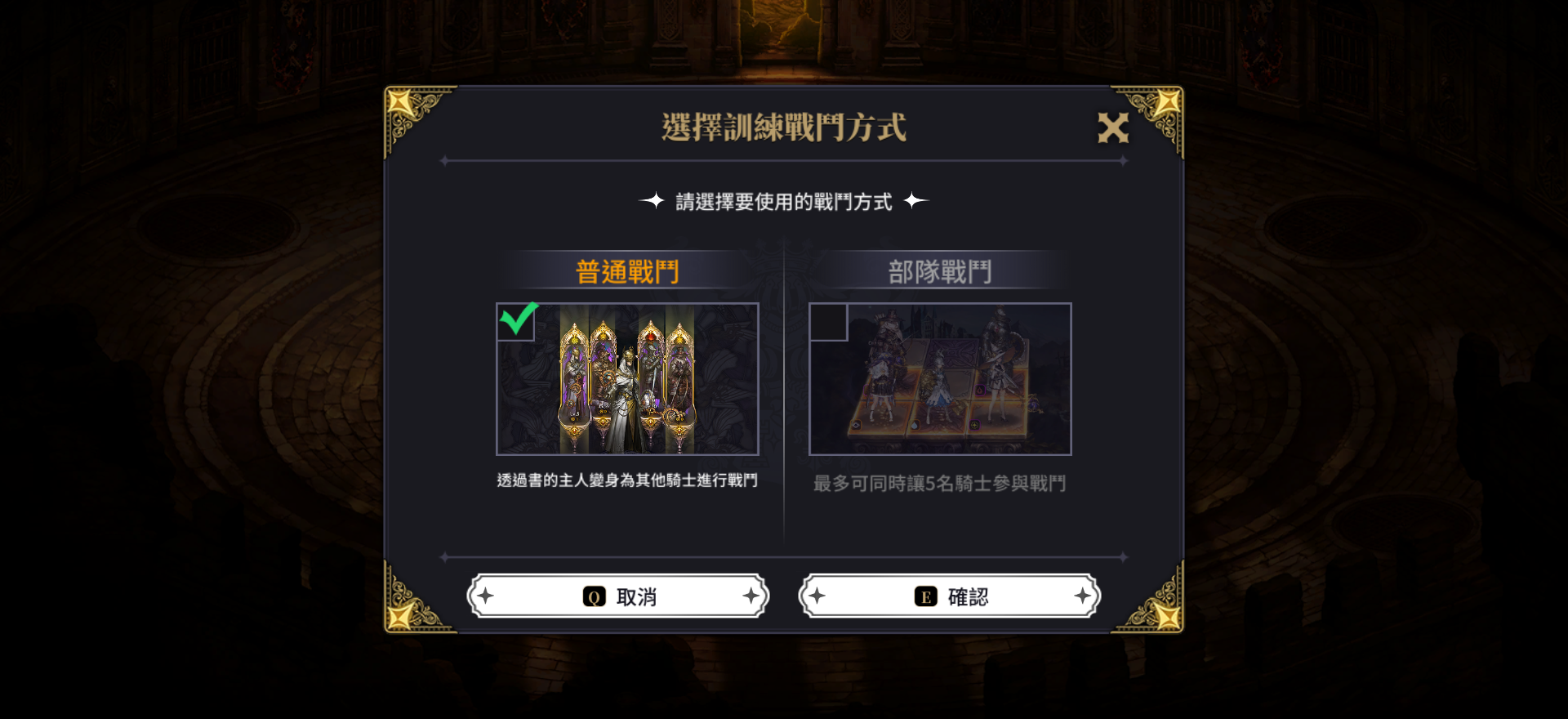The image size is (1568, 719).
Task: Click the 確認 confirm button
Action: tap(950, 596)
